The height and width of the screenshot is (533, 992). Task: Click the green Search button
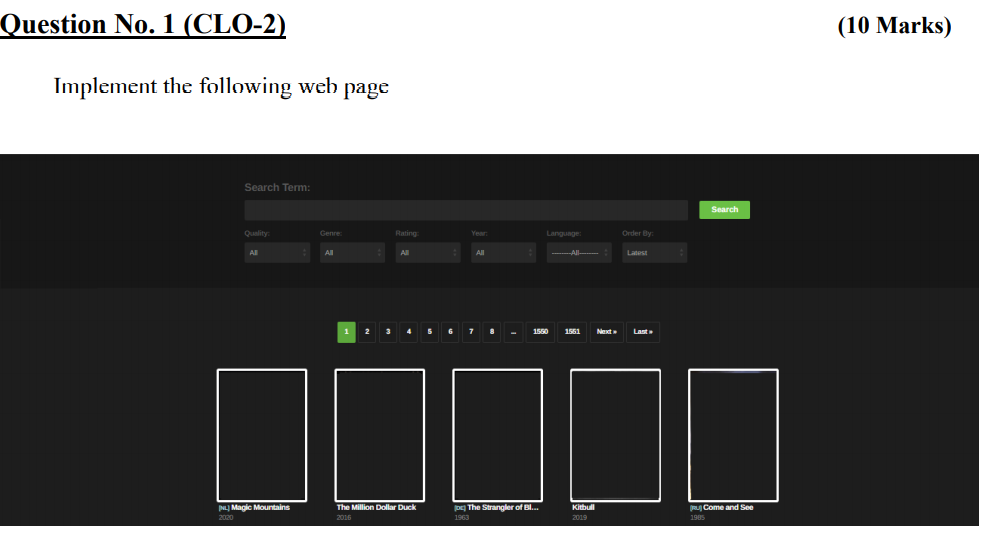(724, 210)
